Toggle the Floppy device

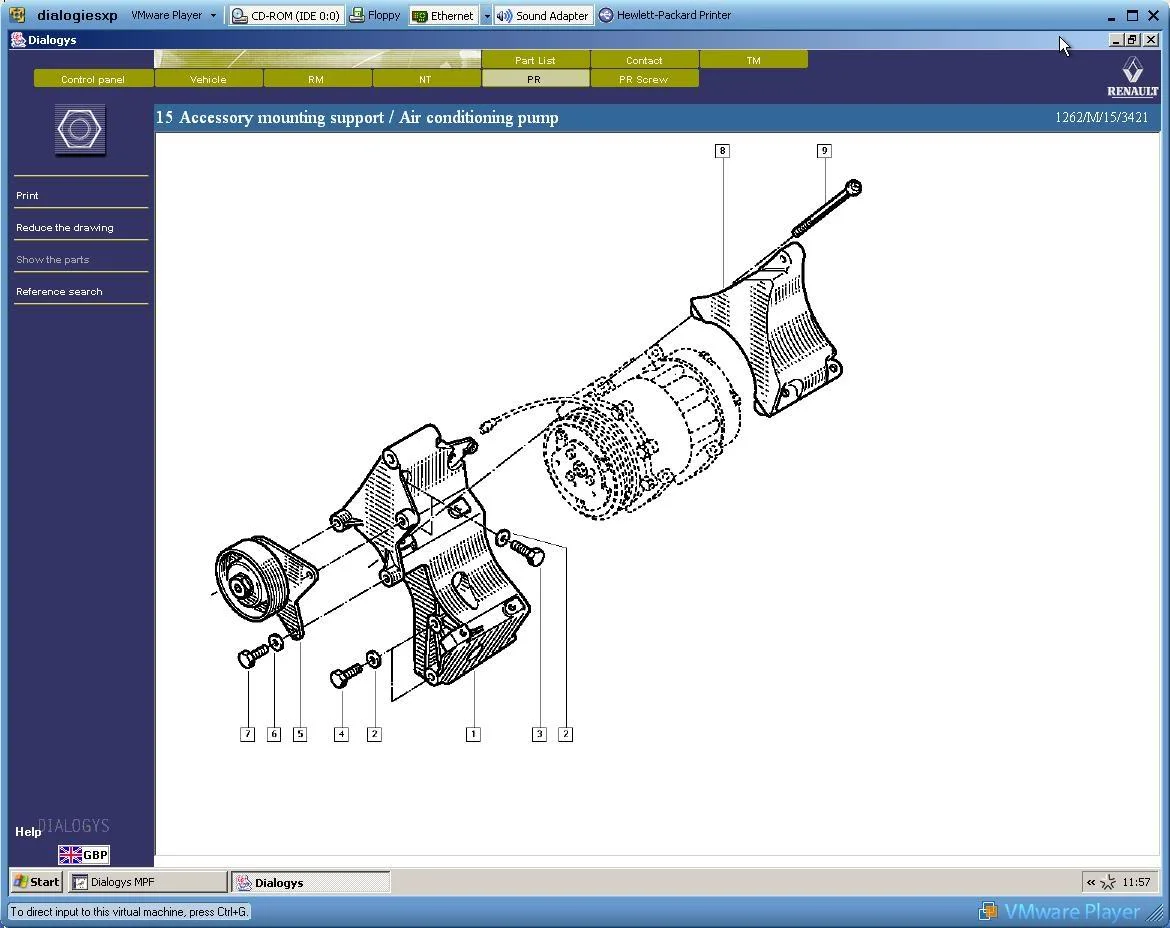(x=375, y=16)
